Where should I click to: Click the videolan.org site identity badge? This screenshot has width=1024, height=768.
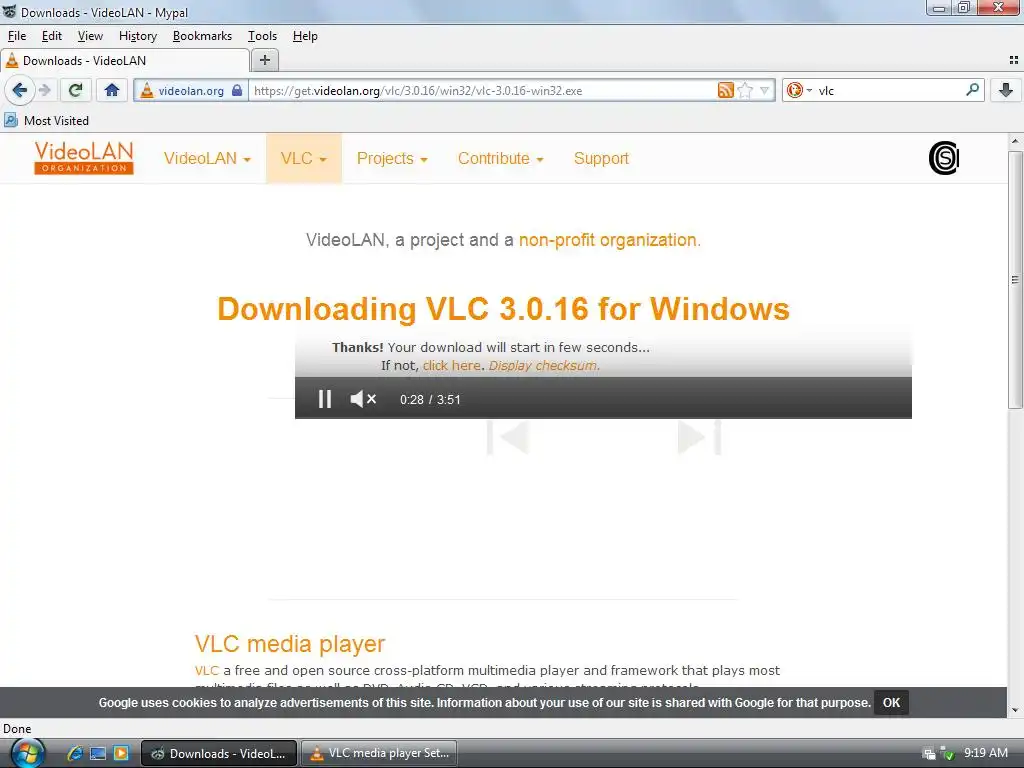(191, 91)
